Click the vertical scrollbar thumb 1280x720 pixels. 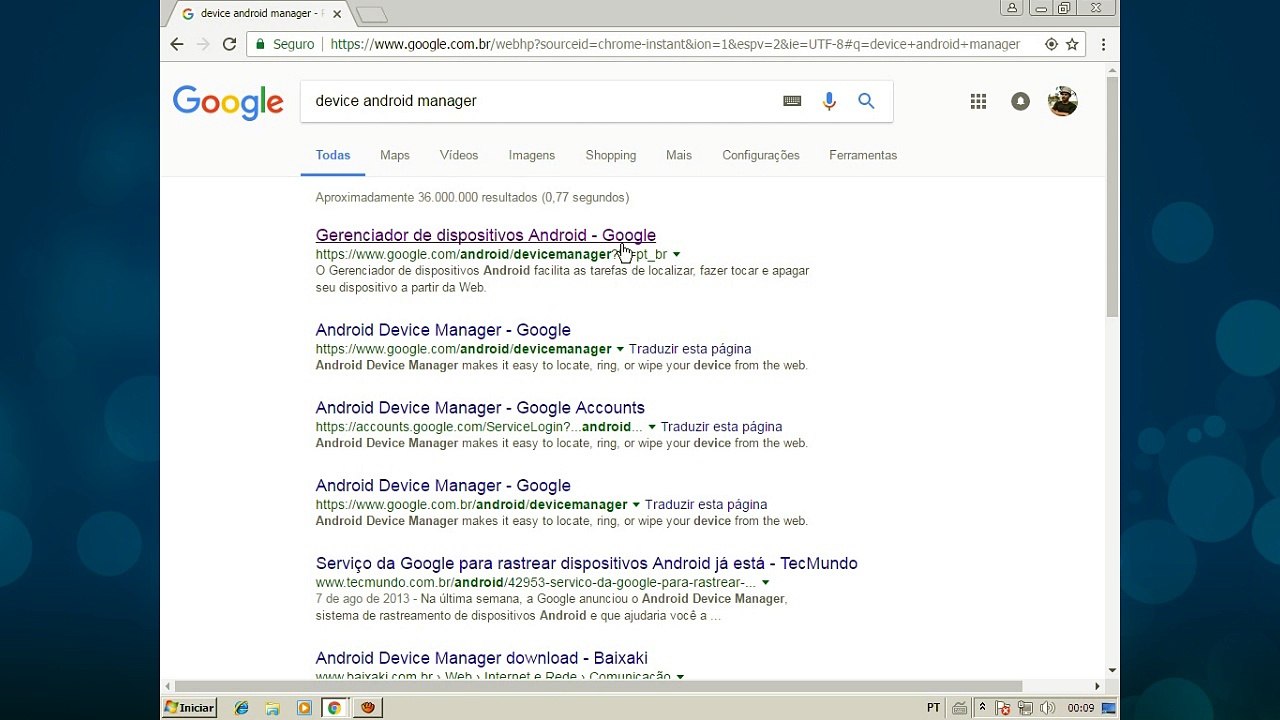pos(1112,196)
